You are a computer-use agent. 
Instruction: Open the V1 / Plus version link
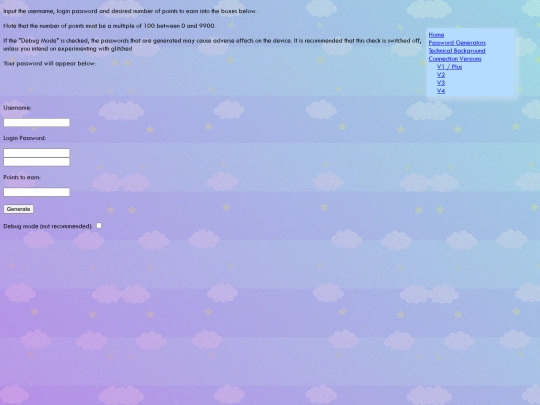coord(449,67)
